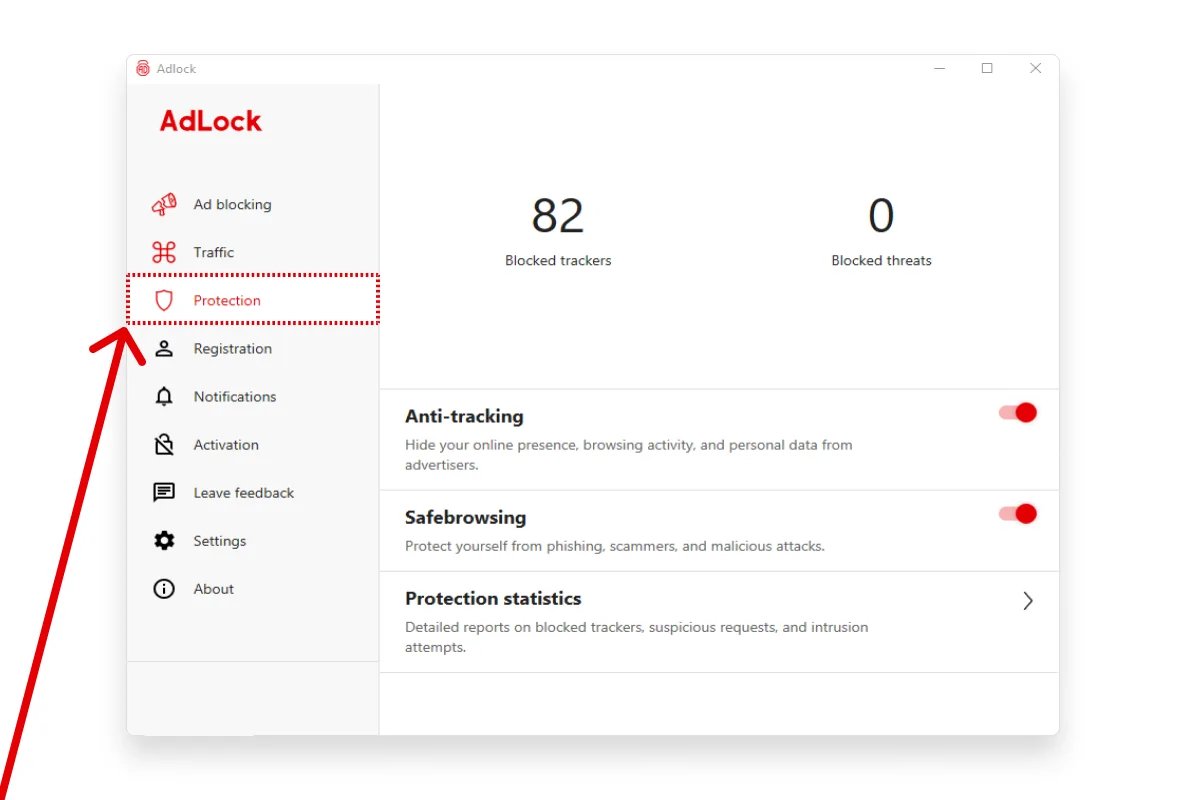Image resolution: width=1200 pixels, height=800 pixels.
Task: Maximize the Adlock window
Action: point(987,68)
